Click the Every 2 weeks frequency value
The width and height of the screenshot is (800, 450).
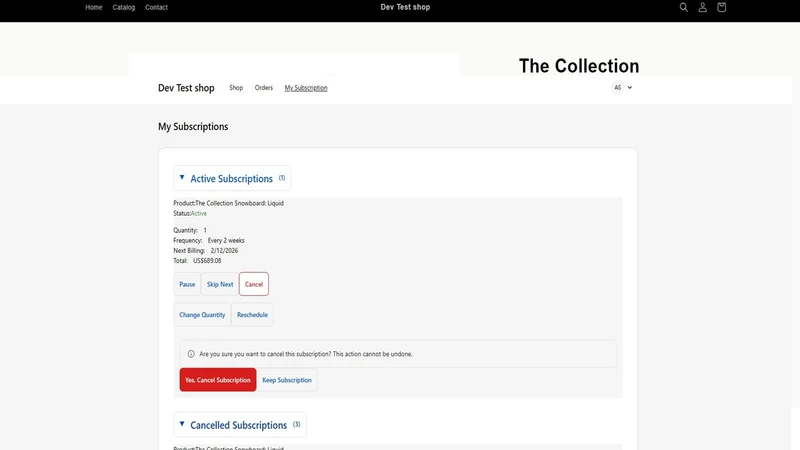click(x=226, y=240)
